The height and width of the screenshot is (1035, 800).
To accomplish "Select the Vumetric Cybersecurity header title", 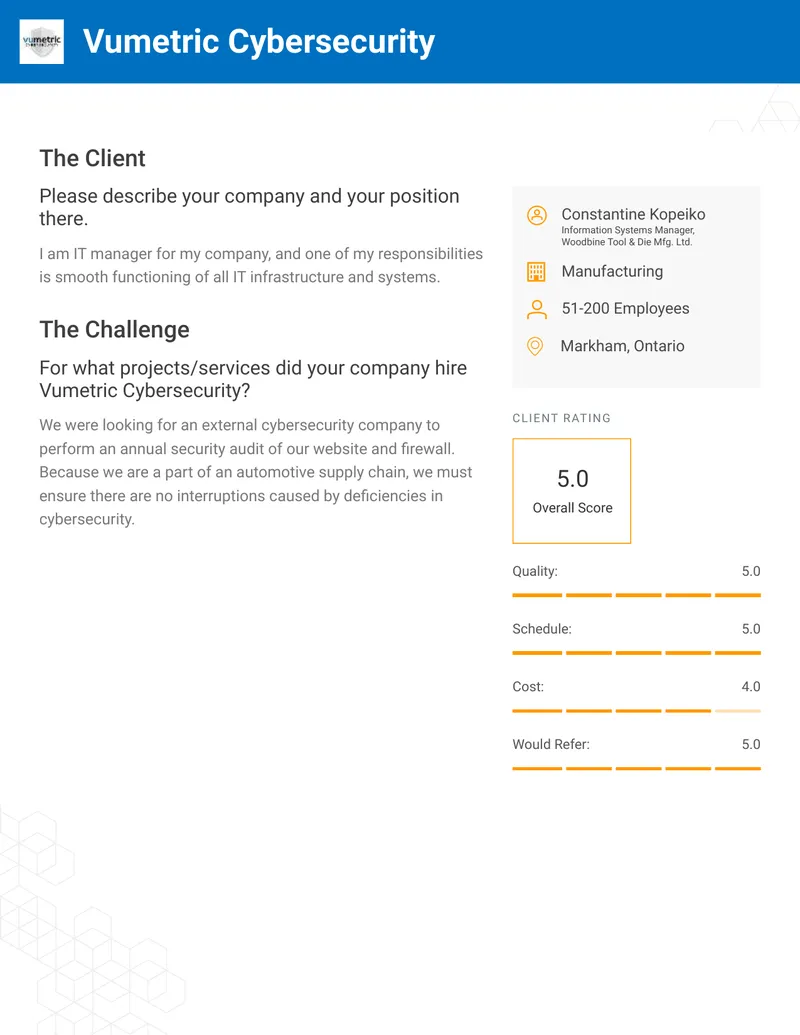I will [259, 42].
